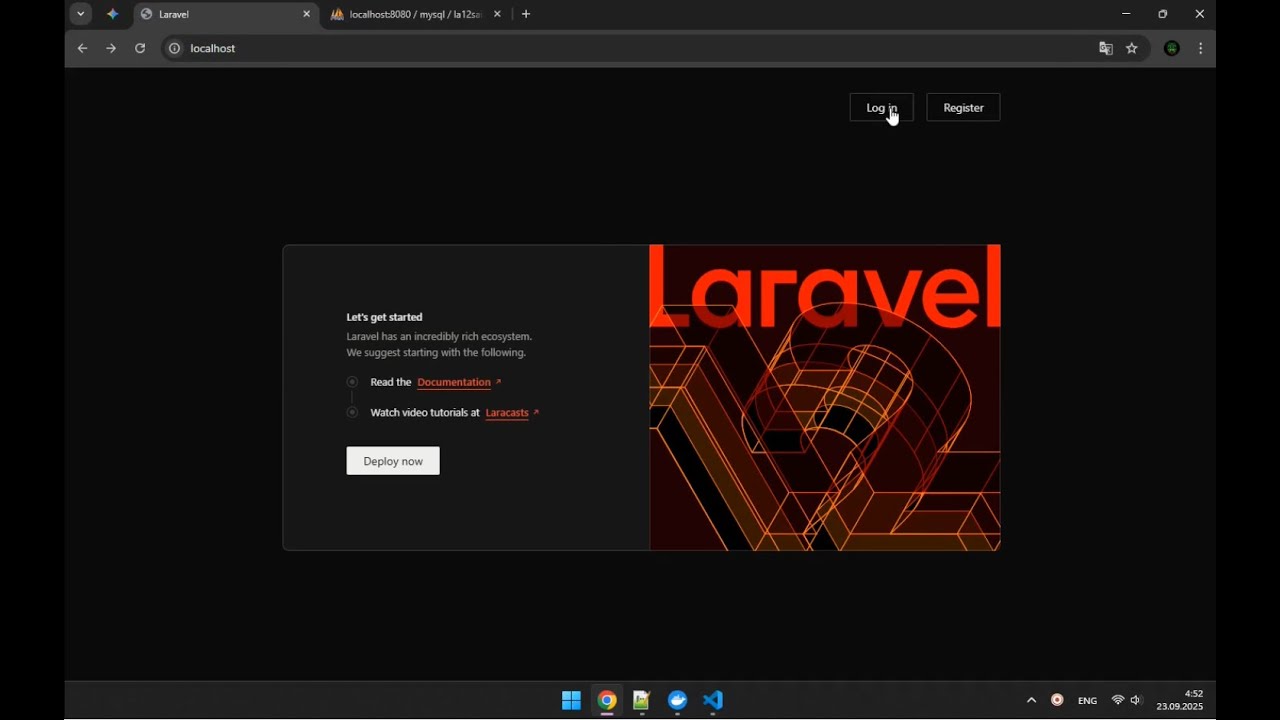
Task: Open the Windows Start menu
Action: pos(571,700)
